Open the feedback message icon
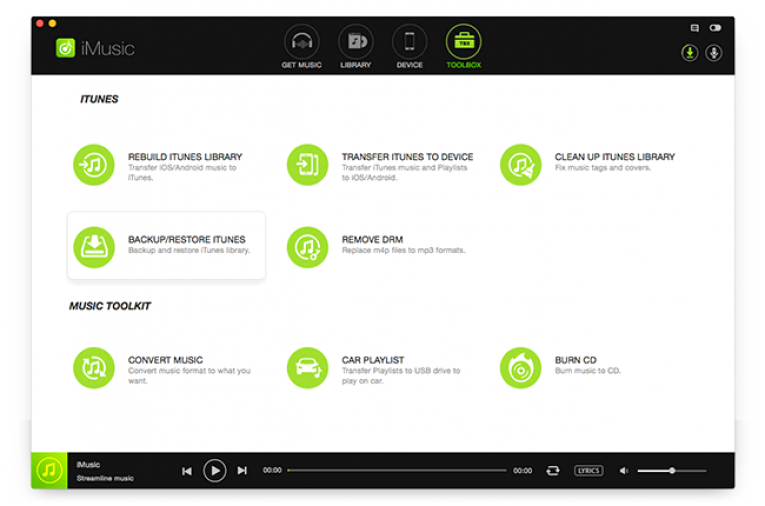This screenshot has width=765, height=506. click(x=695, y=28)
